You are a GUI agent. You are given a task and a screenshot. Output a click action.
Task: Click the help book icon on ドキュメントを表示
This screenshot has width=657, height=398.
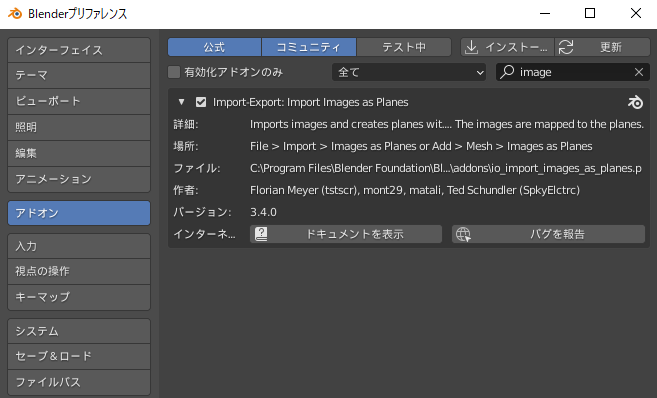tap(261, 234)
